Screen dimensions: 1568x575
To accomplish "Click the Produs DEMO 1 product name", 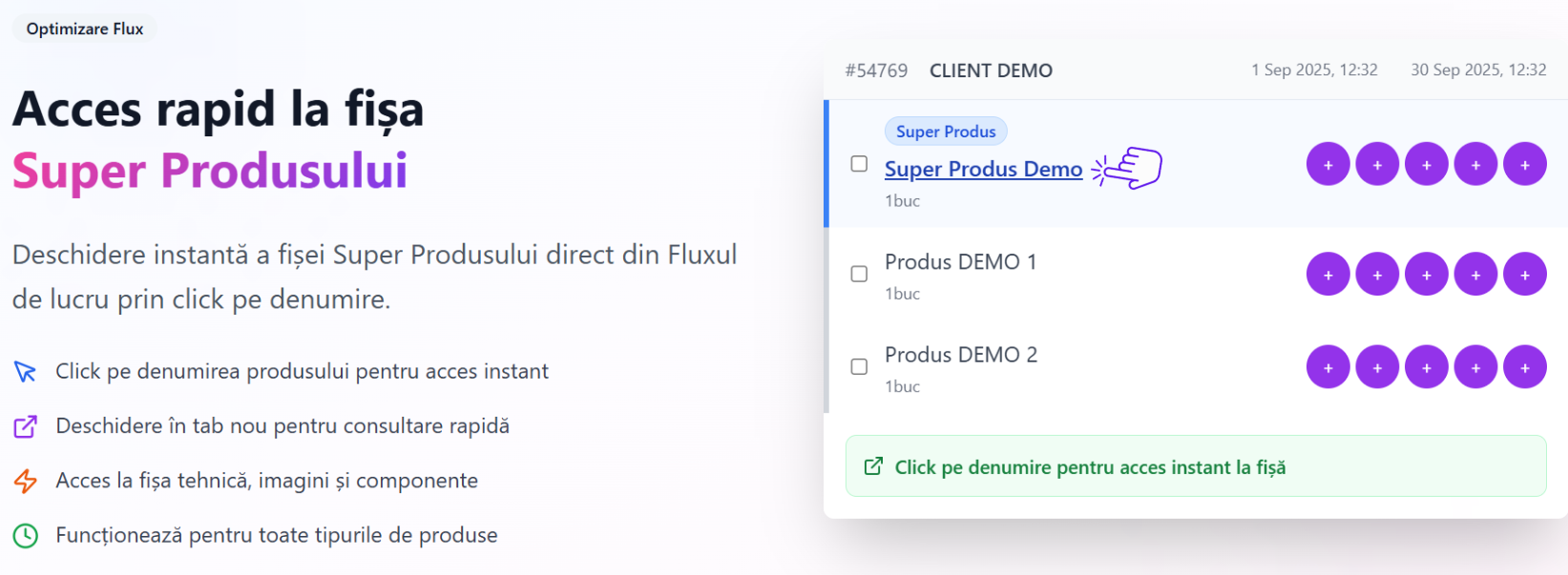I will pyautogui.click(x=960, y=261).
